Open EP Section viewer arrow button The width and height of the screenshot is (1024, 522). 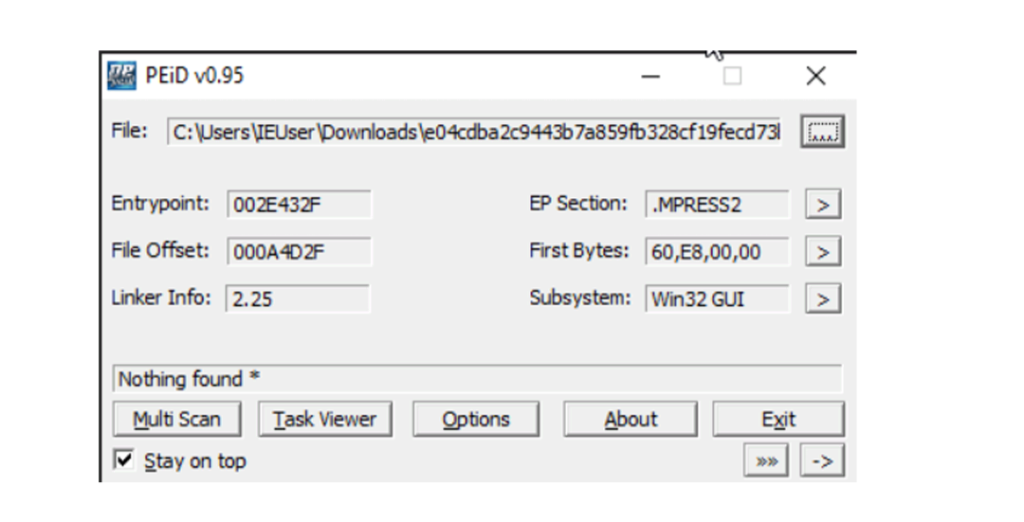(822, 205)
